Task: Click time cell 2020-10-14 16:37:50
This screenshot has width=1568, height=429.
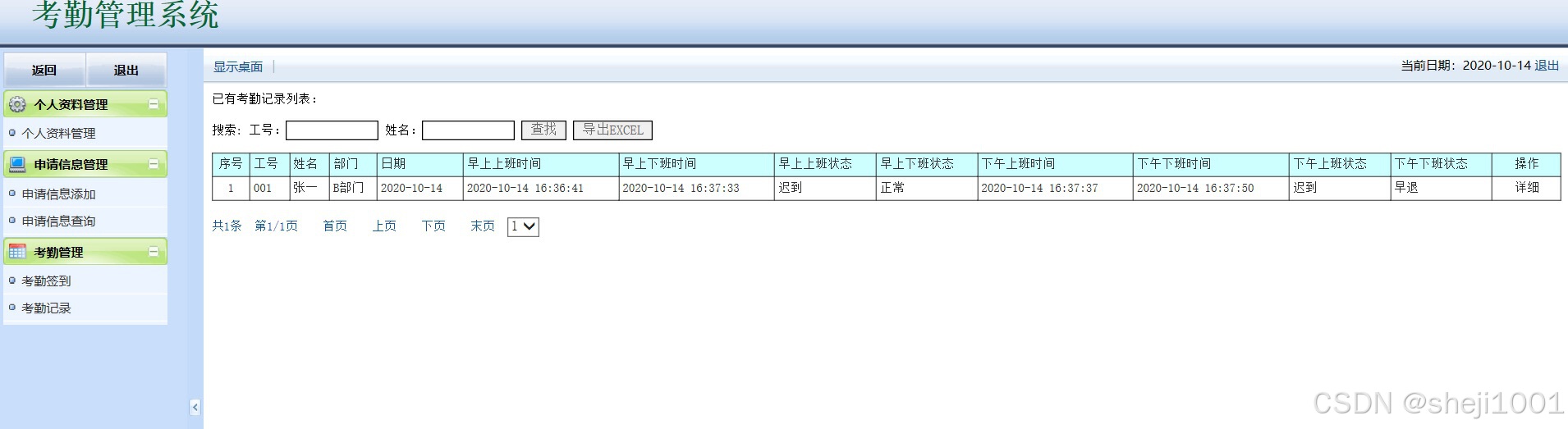Action: click(1211, 188)
